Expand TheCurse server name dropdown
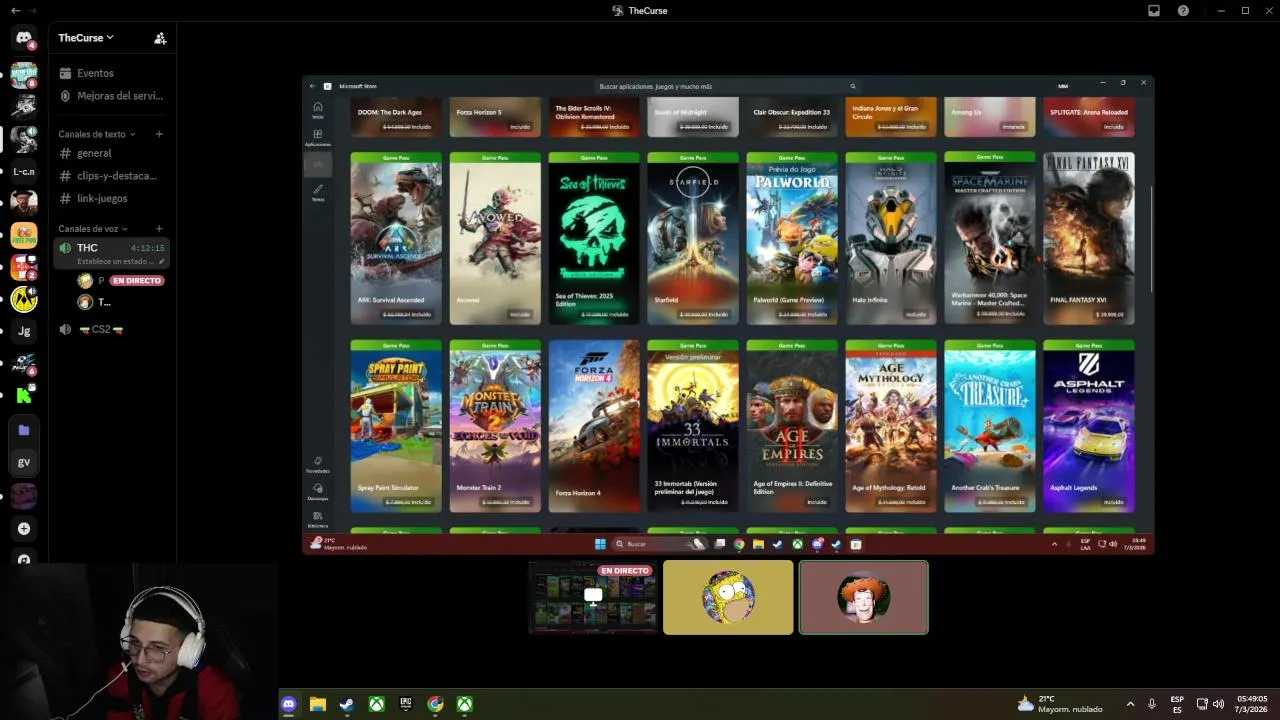This screenshot has width=1280, height=720. (86, 38)
